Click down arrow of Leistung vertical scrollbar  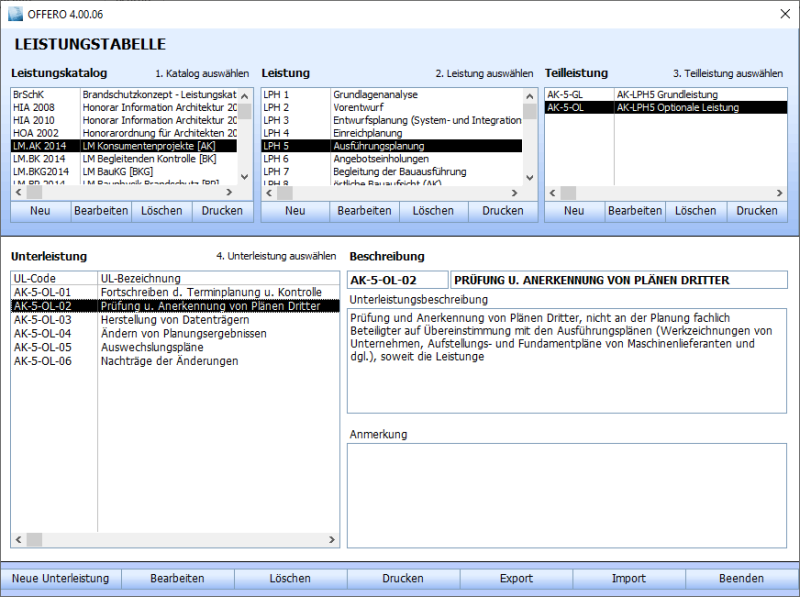[x=530, y=178]
